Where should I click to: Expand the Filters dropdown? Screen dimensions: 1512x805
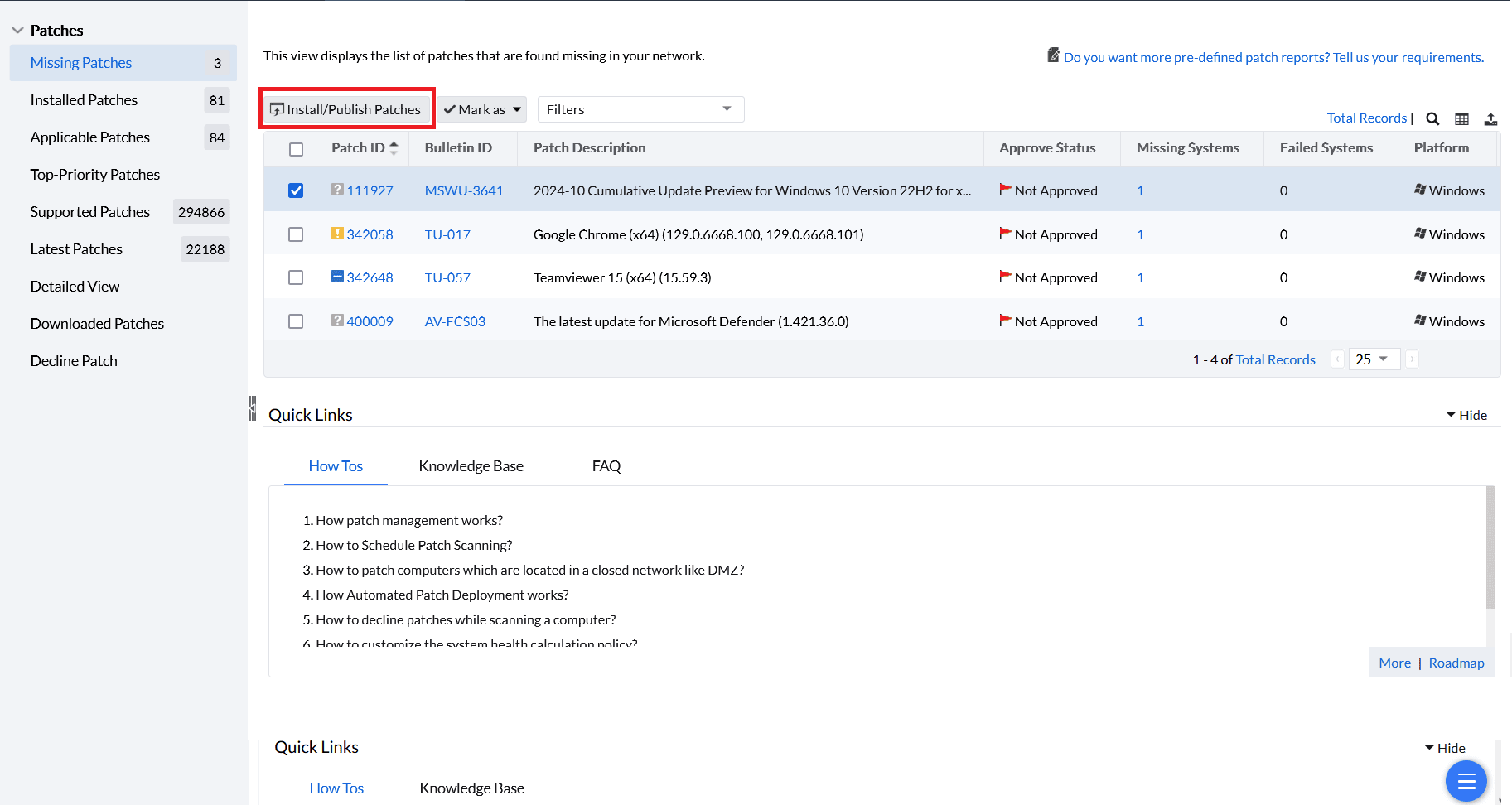[640, 109]
